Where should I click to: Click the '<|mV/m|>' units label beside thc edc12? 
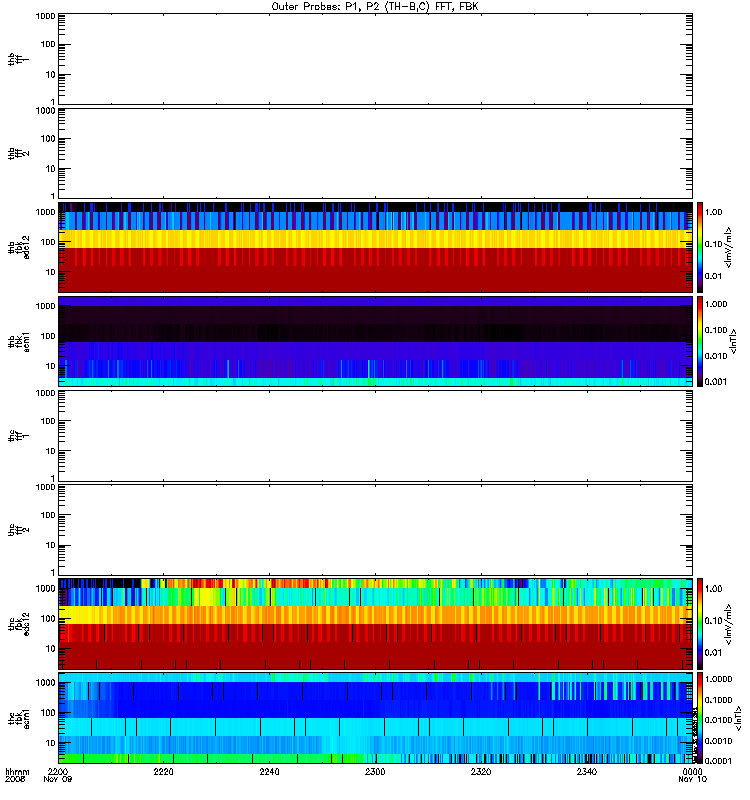pyautogui.click(x=729, y=624)
